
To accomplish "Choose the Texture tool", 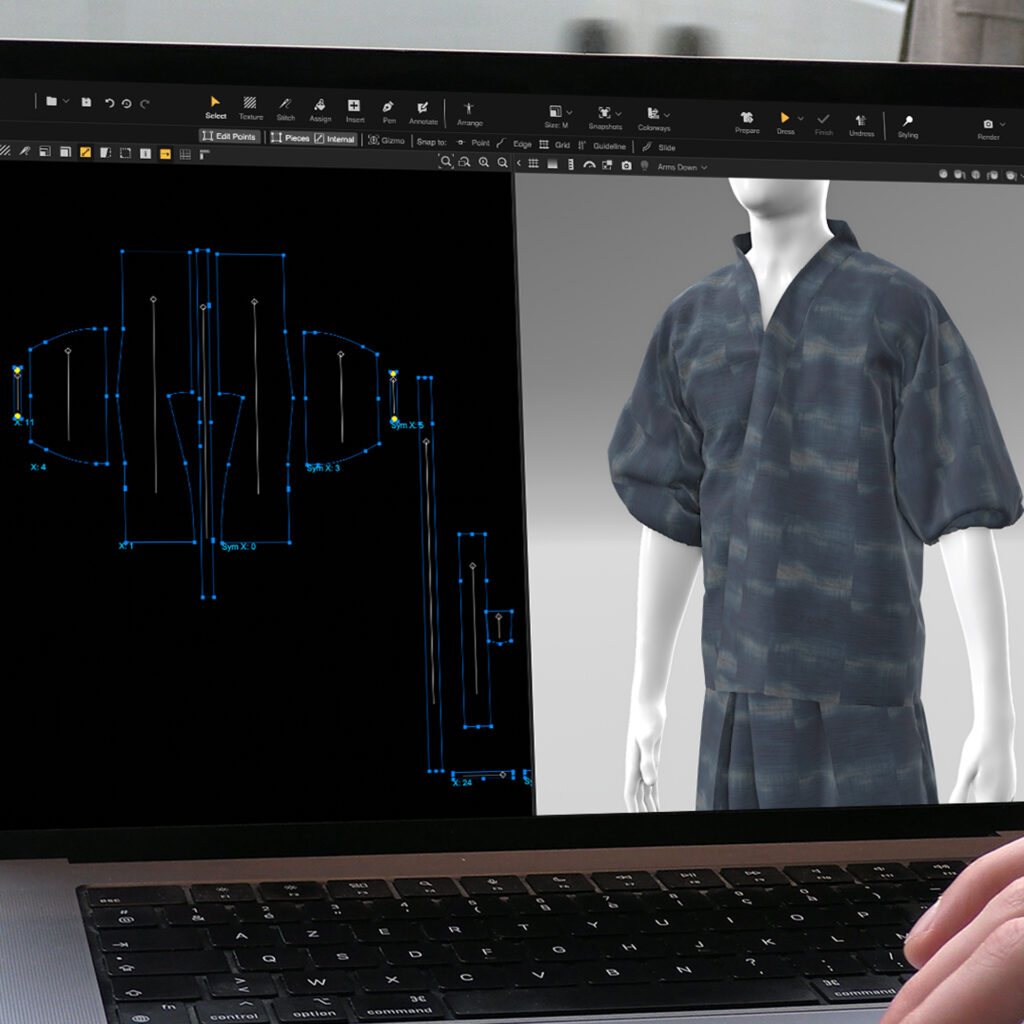I will (x=250, y=108).
